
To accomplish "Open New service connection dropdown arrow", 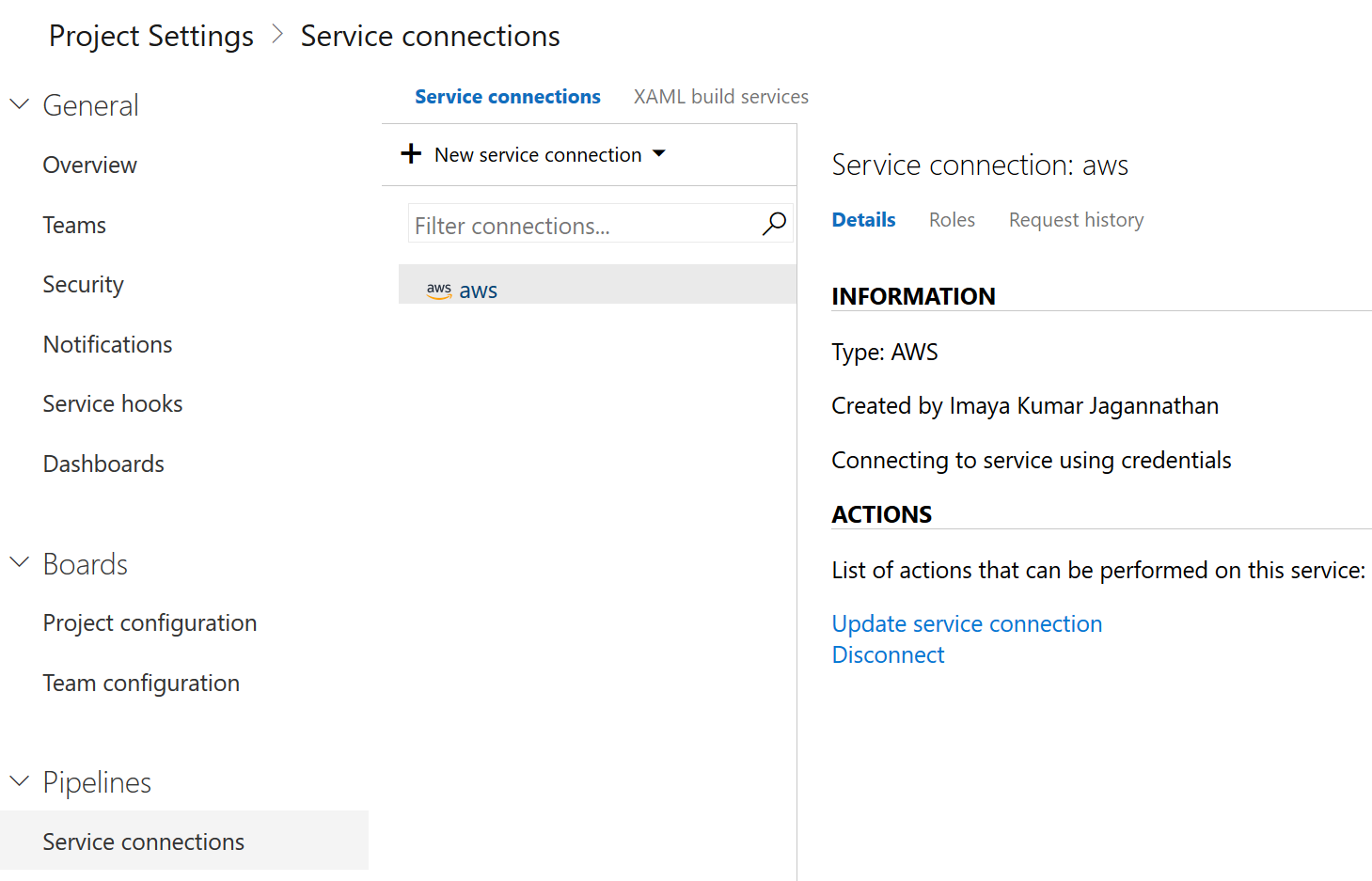I will [659, 153].
